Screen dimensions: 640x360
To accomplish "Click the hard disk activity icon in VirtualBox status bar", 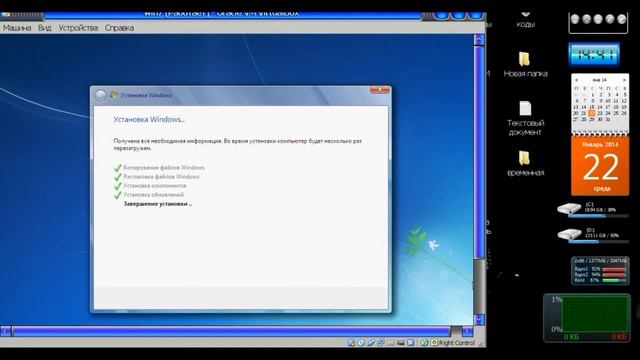I will coord(351,342).
